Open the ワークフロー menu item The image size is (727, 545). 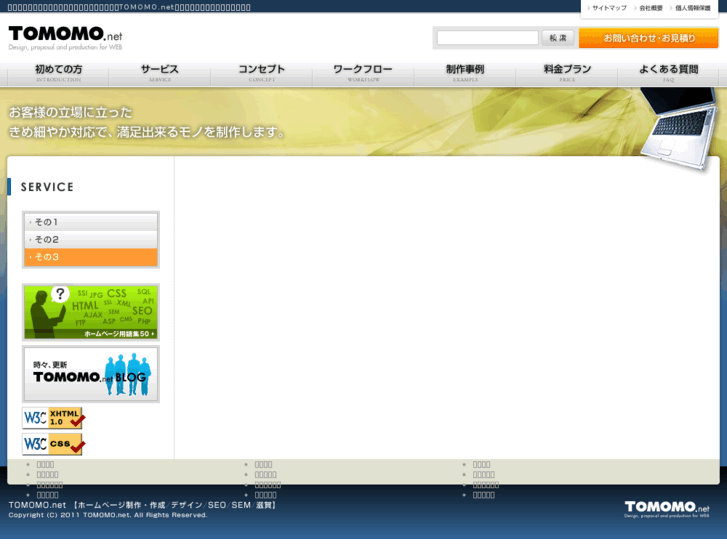[x=363, y=73]
